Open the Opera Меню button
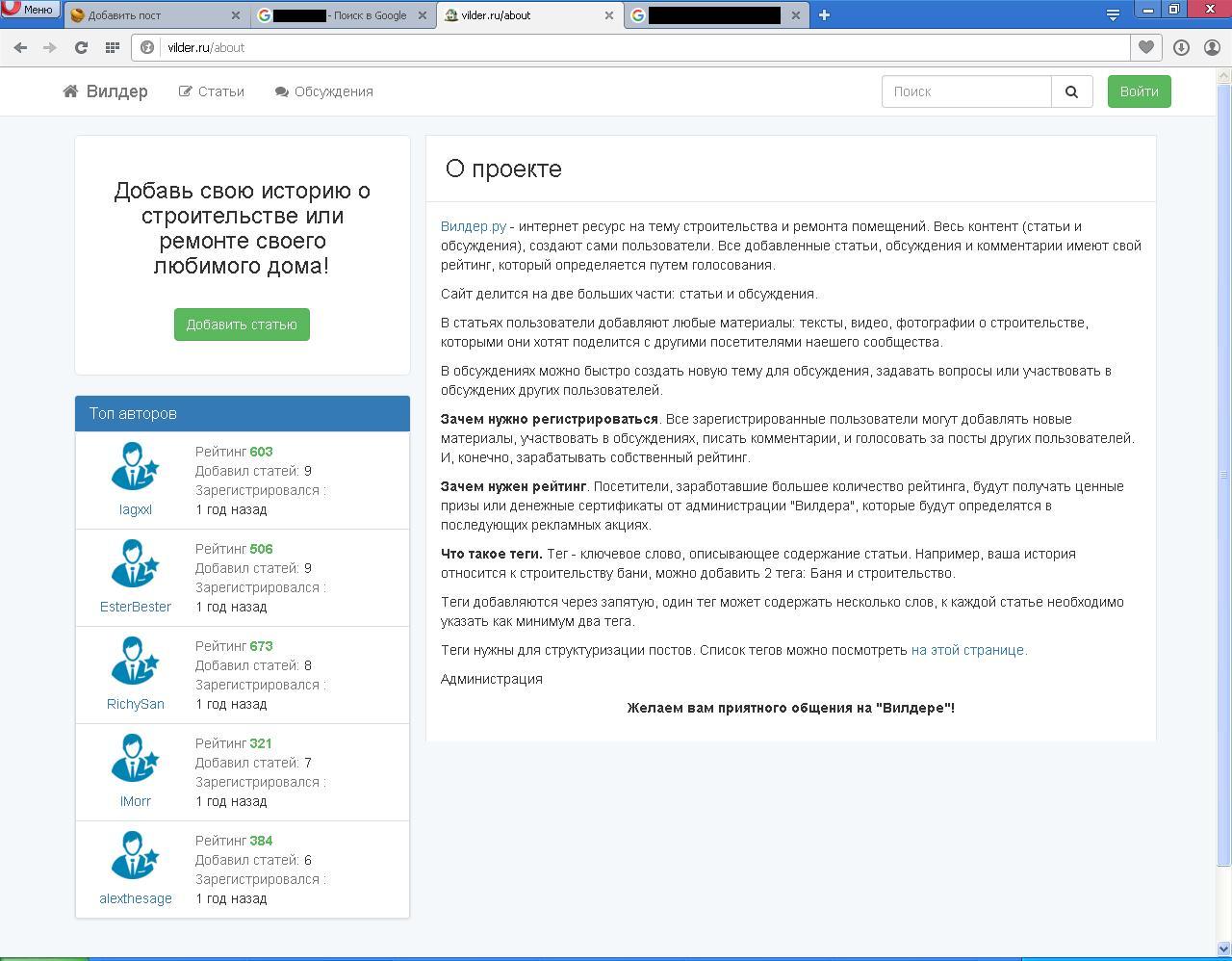Image resolution: width=1232 pixels, height=961 pixels. point(29,9)
